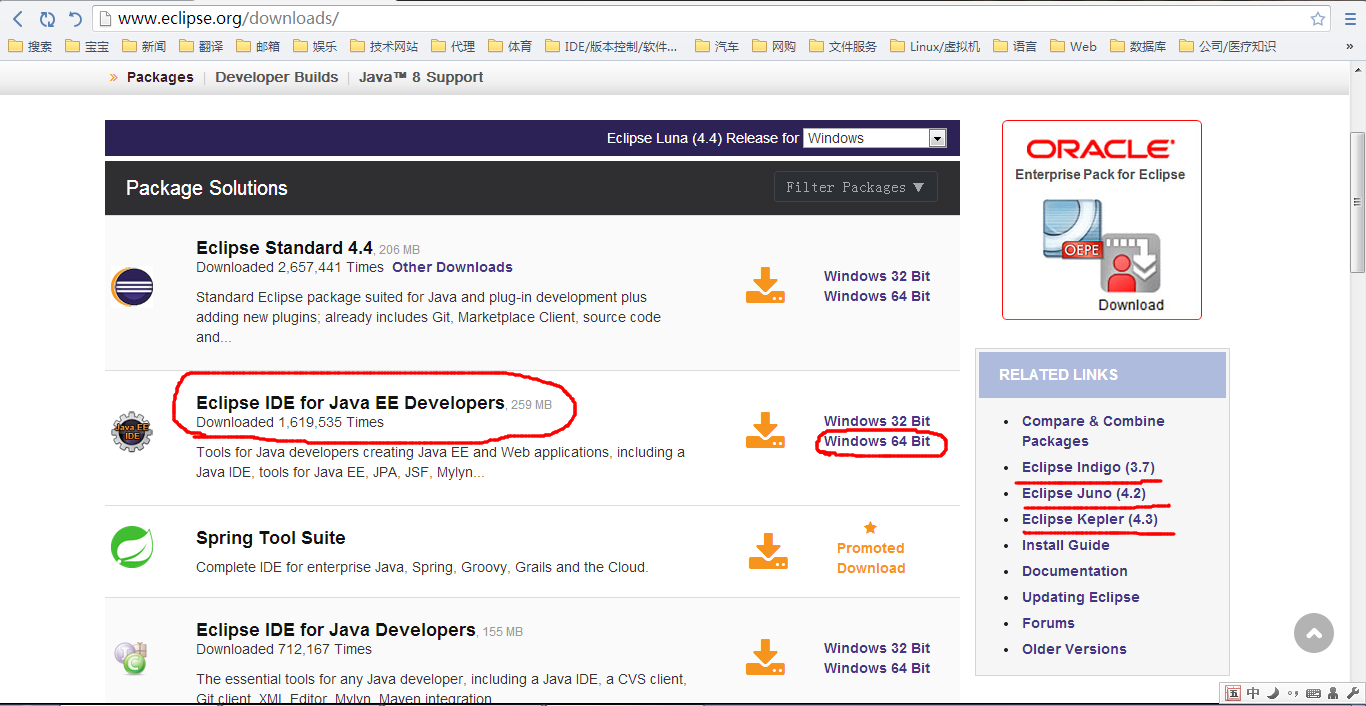Select the Packages tab
This screenshot has height=706, width=1366.
[160, 77]
